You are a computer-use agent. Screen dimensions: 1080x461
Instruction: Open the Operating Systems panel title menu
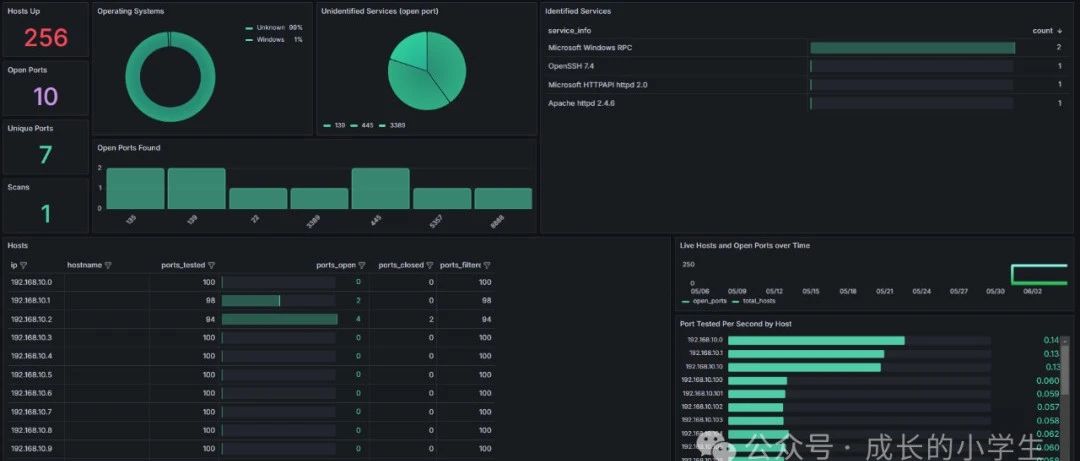131,12
